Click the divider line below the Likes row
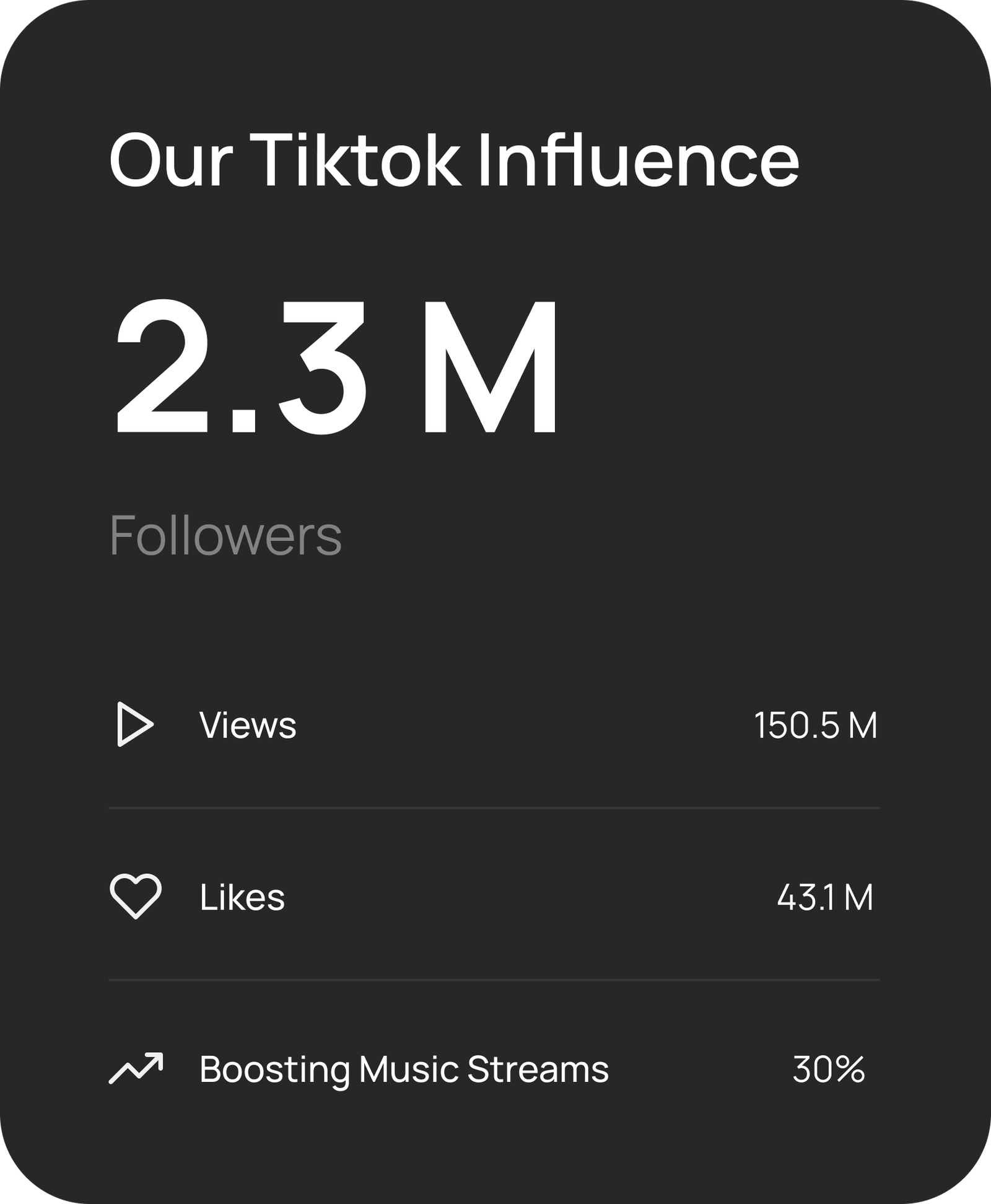This screenshot has width=991, height=1204. 494,980
